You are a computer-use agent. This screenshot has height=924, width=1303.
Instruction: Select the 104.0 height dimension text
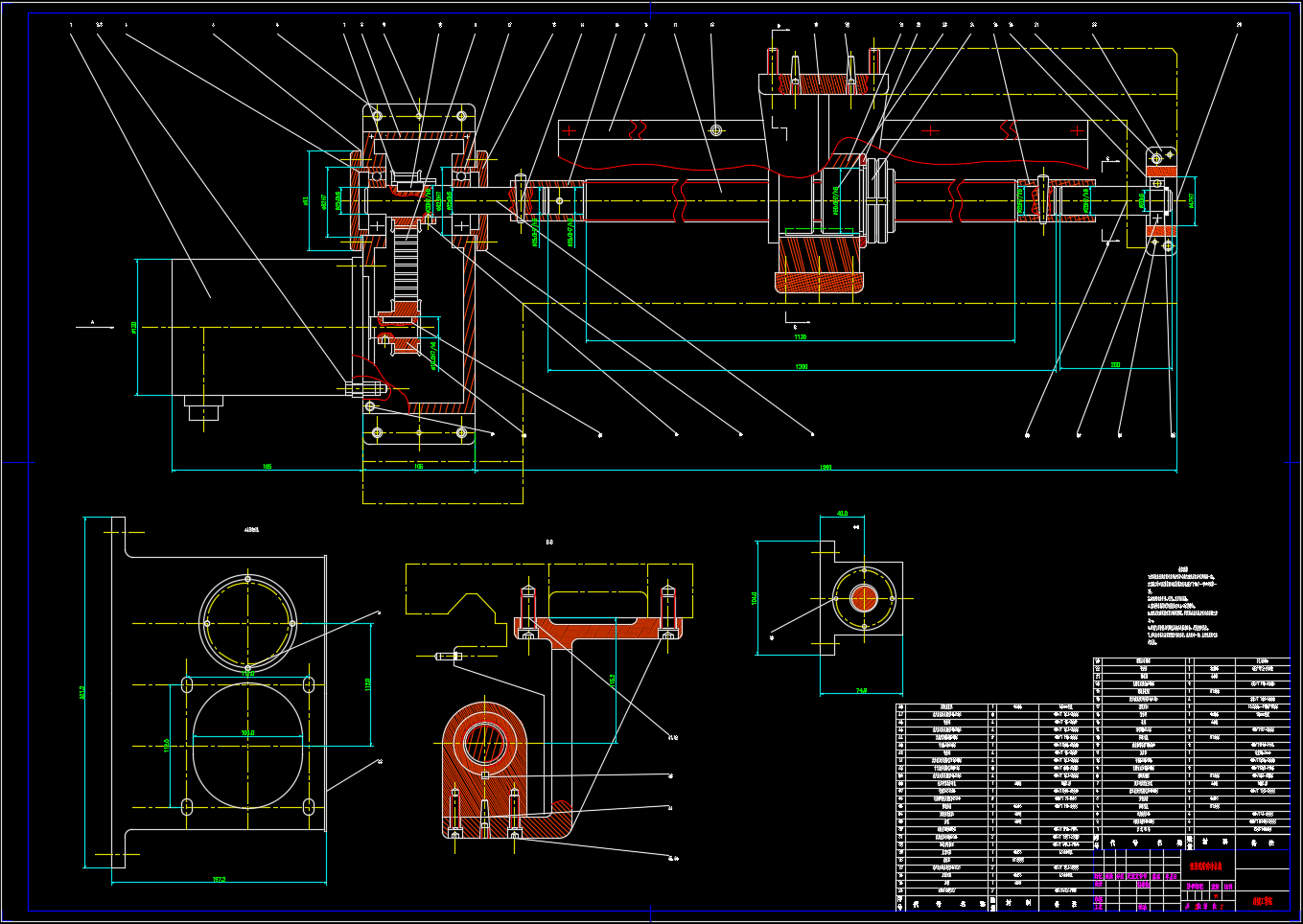coord(755,598)
